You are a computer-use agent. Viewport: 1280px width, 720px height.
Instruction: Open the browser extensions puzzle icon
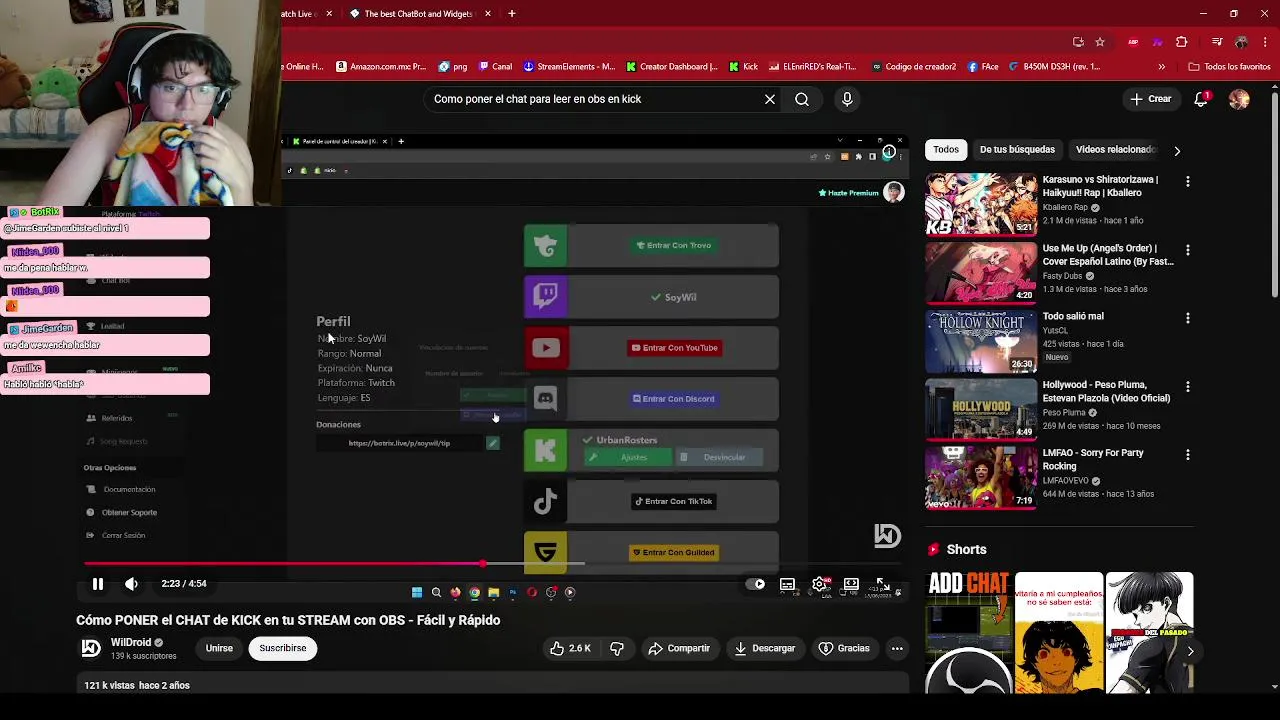[x=1182, y=42]
